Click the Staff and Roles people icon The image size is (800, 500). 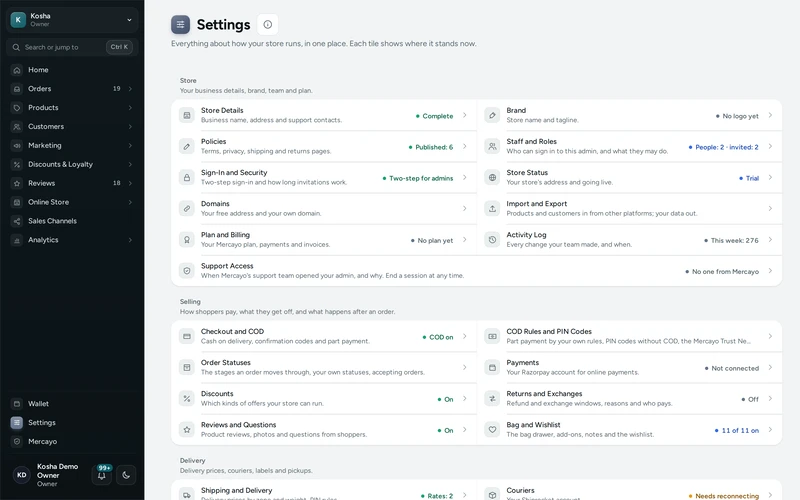[492, 146]
